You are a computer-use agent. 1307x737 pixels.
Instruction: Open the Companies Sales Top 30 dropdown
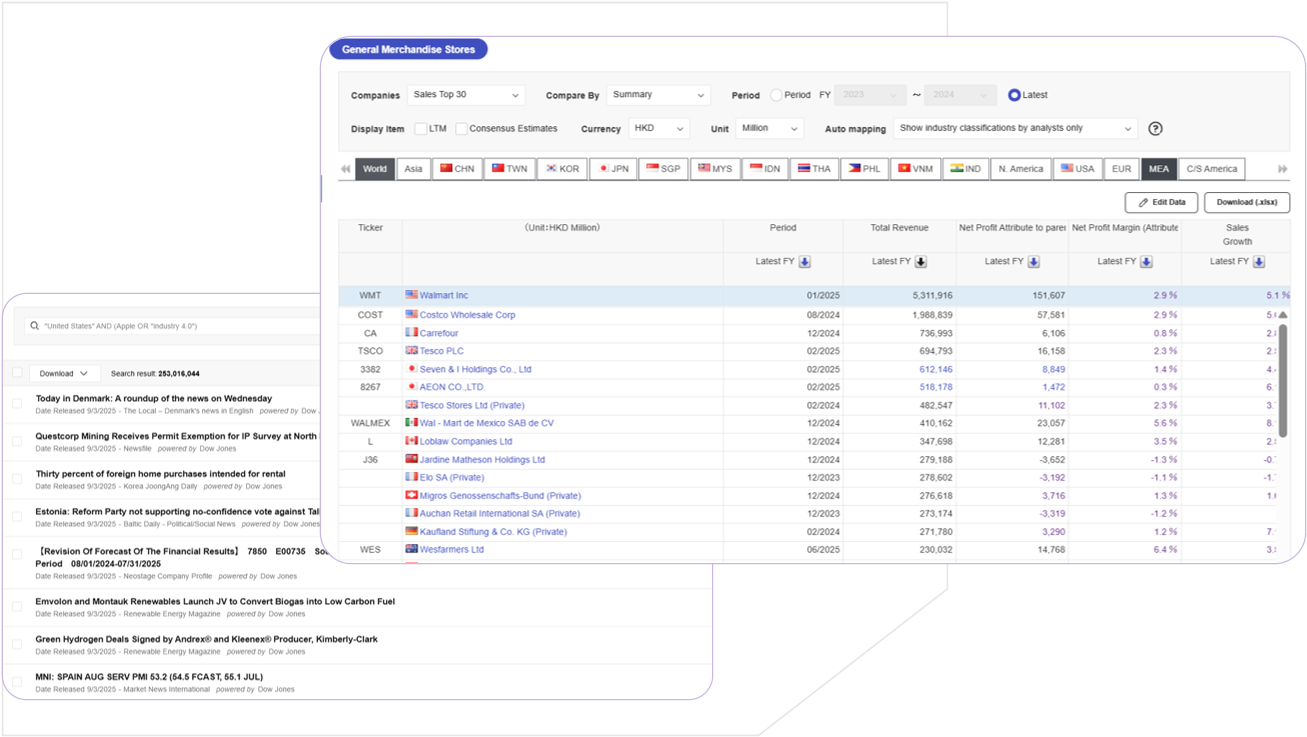tap(466, 95)
